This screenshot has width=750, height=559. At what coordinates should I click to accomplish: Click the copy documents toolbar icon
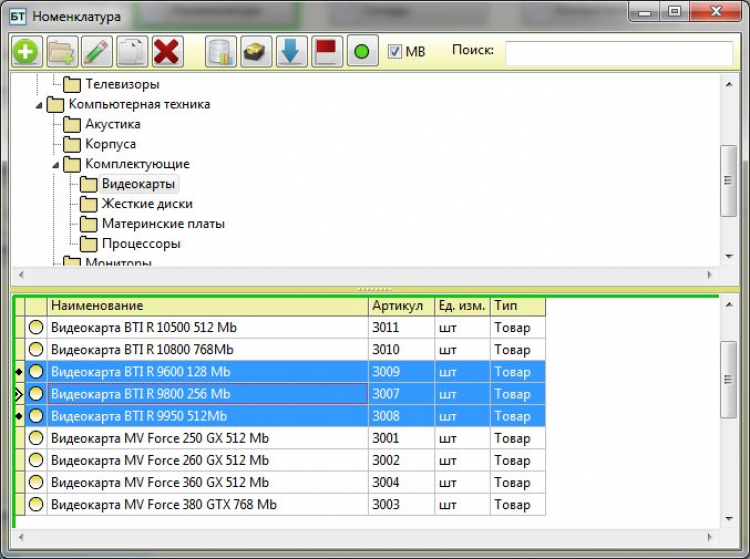132,51
